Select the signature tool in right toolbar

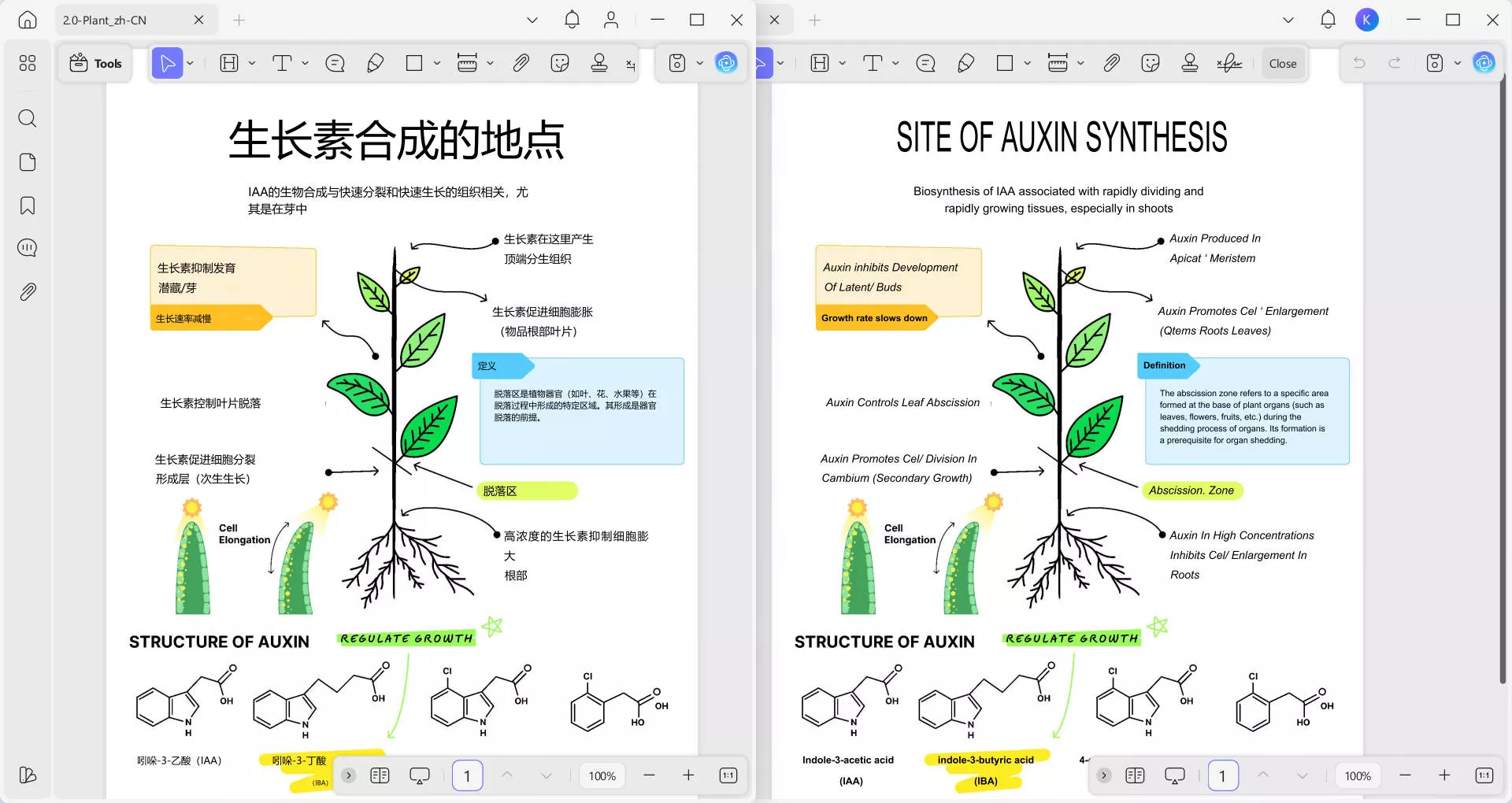tap(1229, 63)
